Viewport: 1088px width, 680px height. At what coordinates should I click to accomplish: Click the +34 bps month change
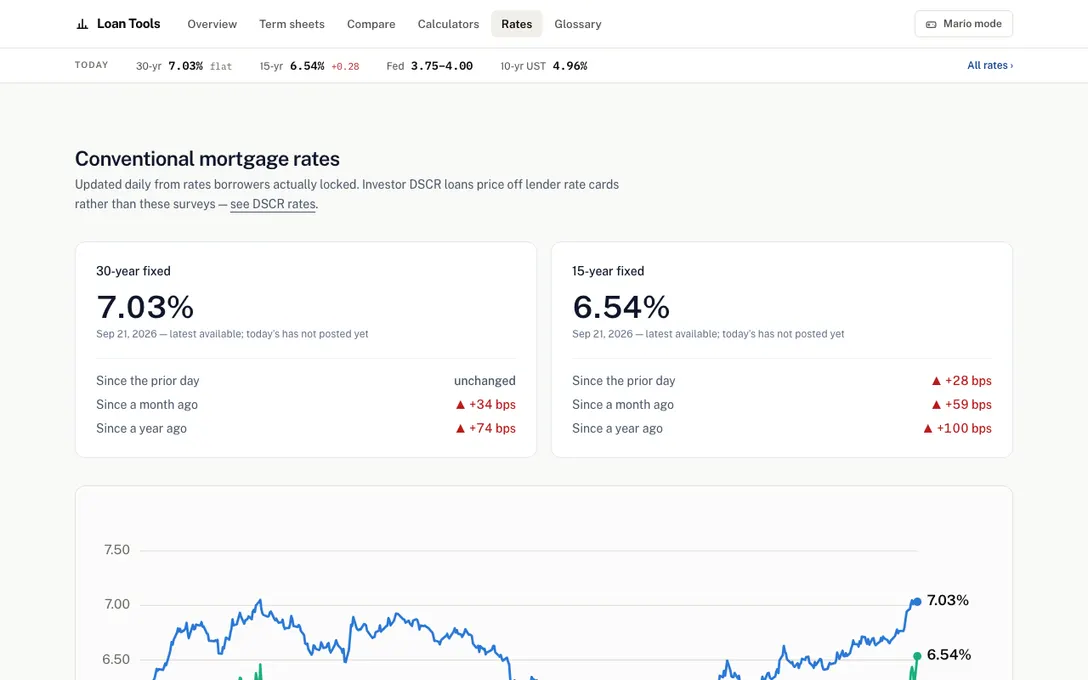(492, 405)
